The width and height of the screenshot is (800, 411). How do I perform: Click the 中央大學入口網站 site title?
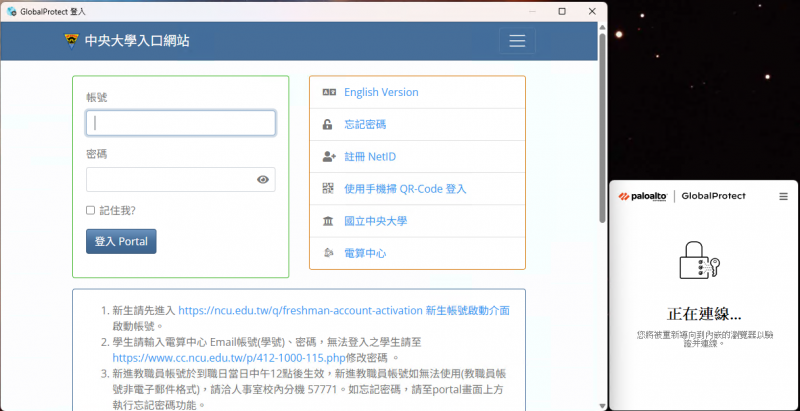pos(137,41)
